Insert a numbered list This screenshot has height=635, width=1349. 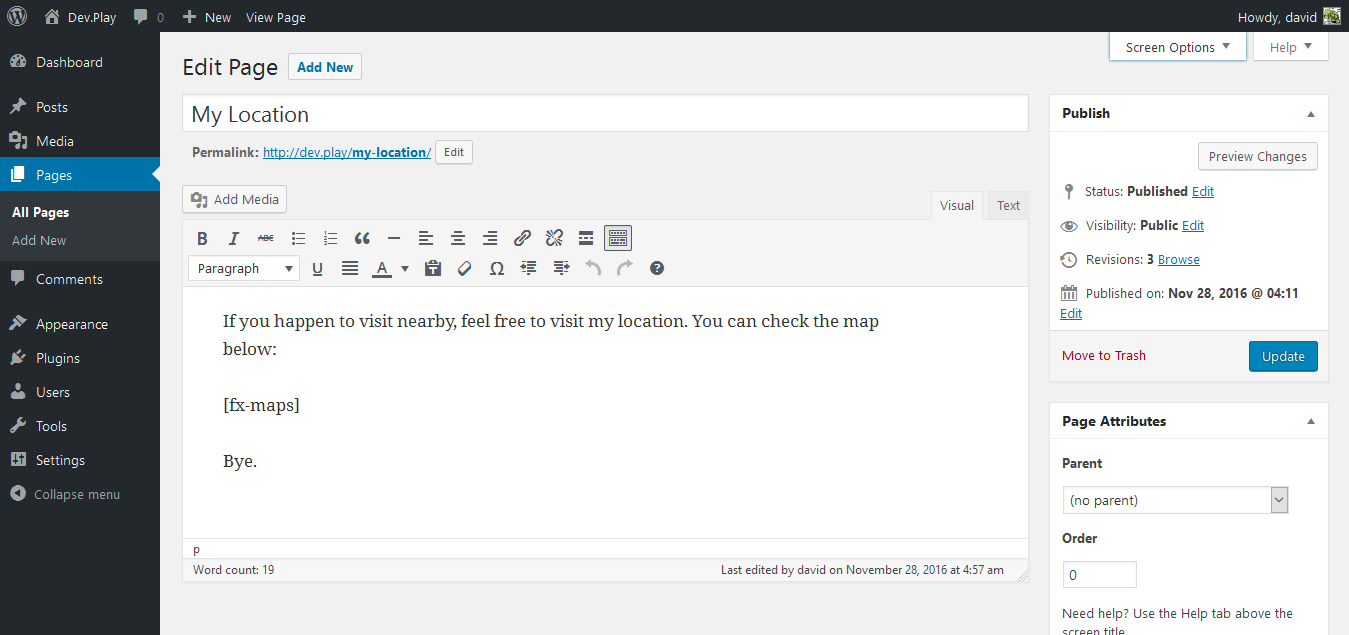(330, 238)
